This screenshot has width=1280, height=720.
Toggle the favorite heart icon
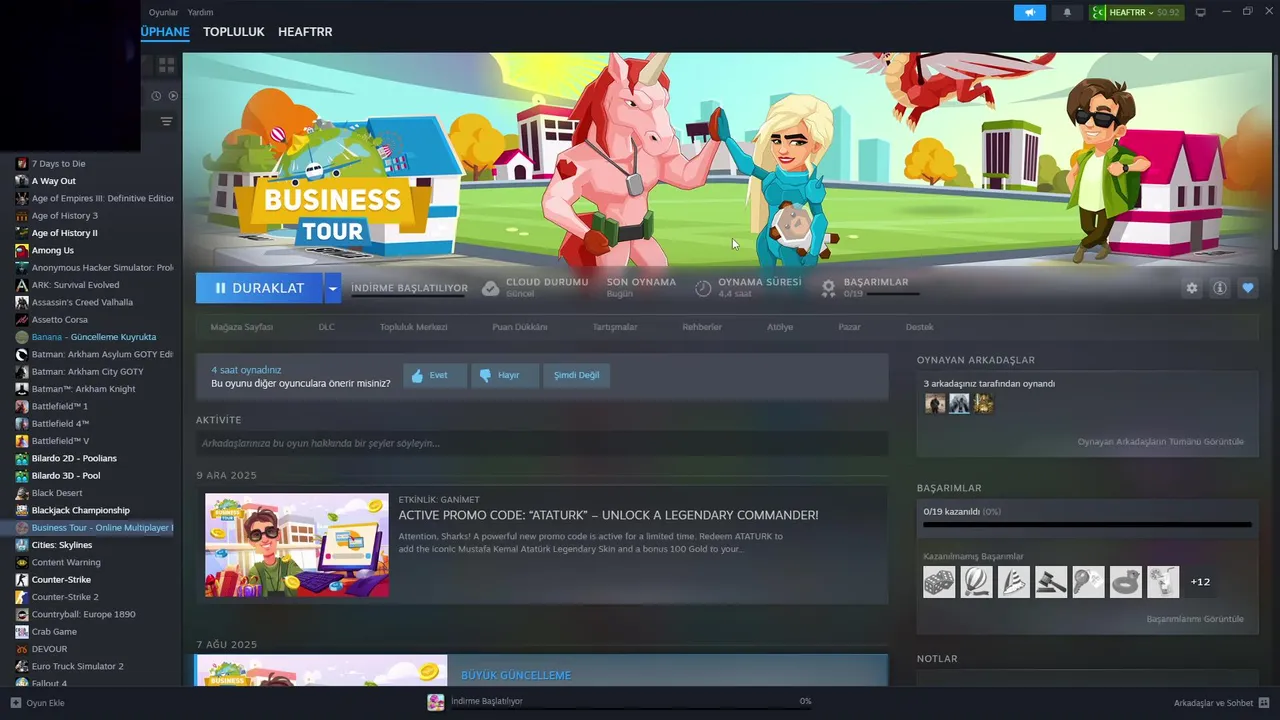point(1247,288)
